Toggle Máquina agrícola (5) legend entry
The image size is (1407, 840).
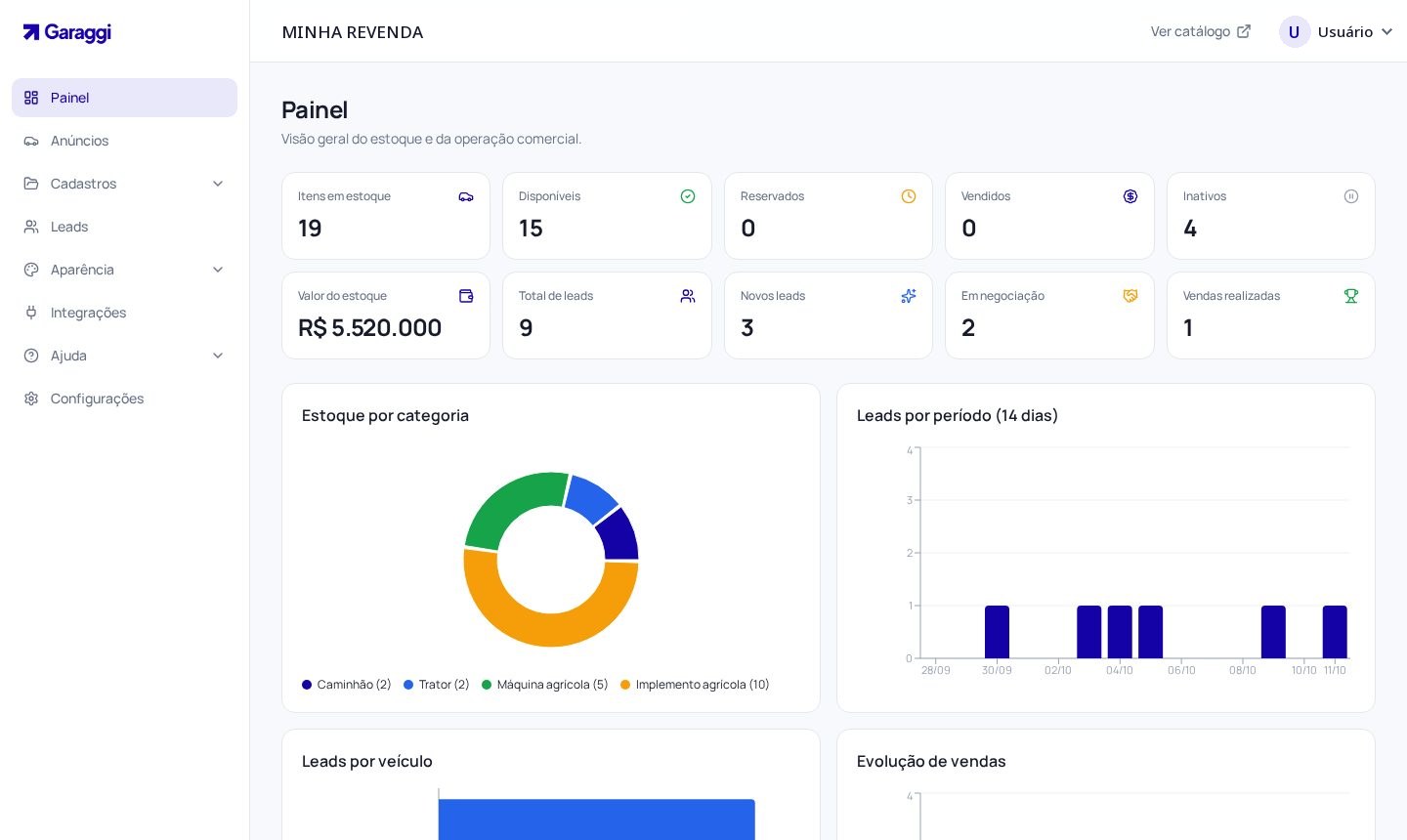pyautogui.click(x=545, y=685)
